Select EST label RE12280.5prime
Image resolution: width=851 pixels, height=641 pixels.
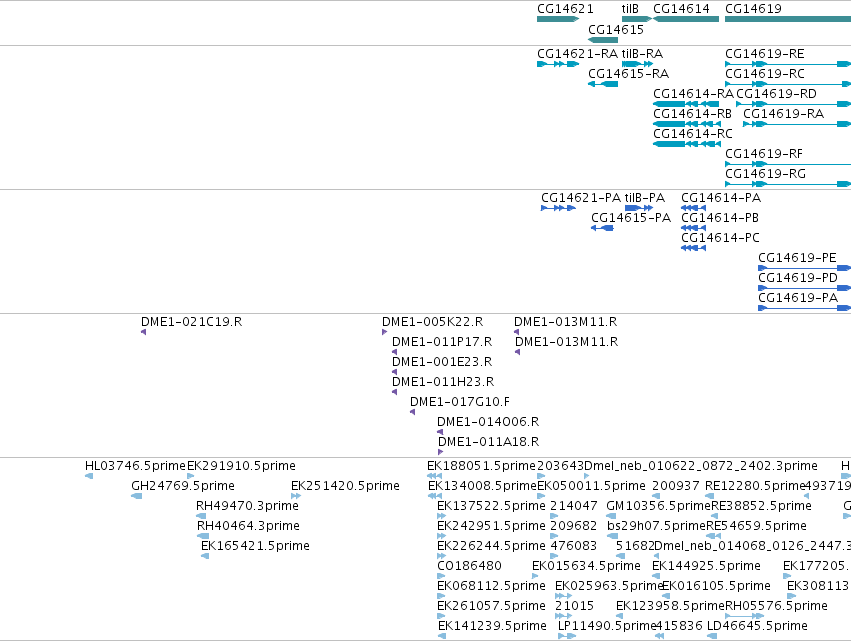click(754, 486)
